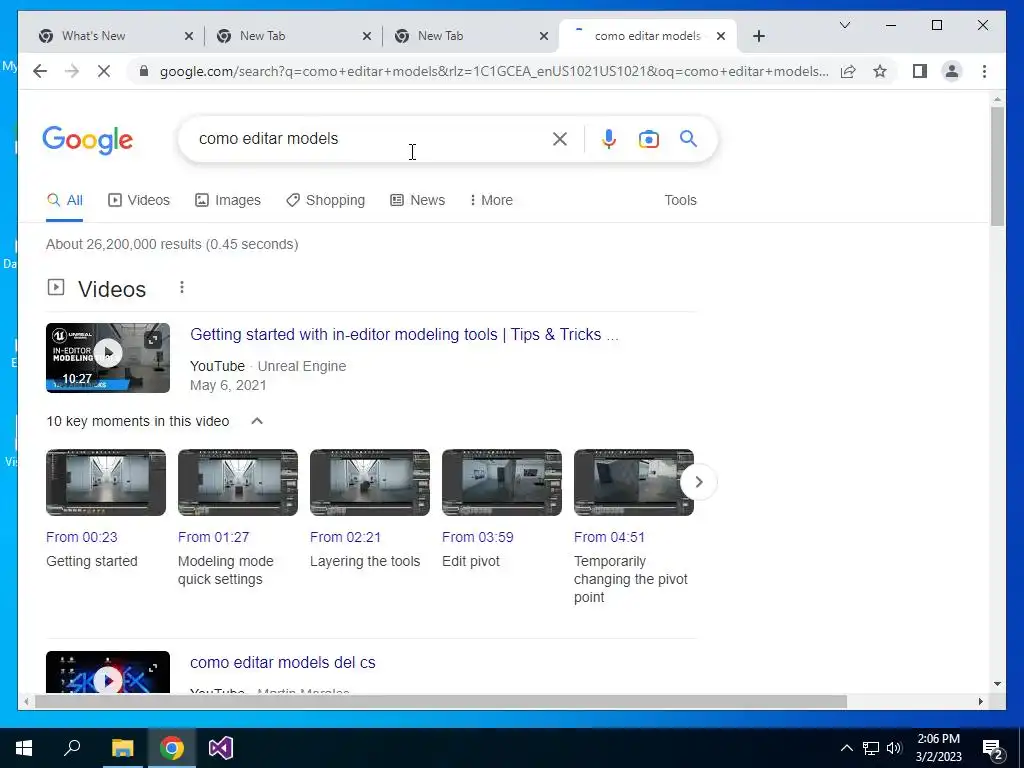Click From 03:59 timestamp link

(477, 537)
